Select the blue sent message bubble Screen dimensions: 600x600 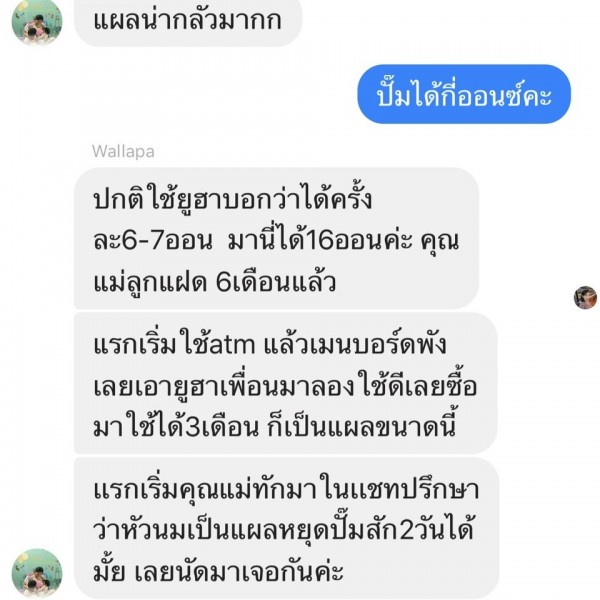click(x=464, y=95)
